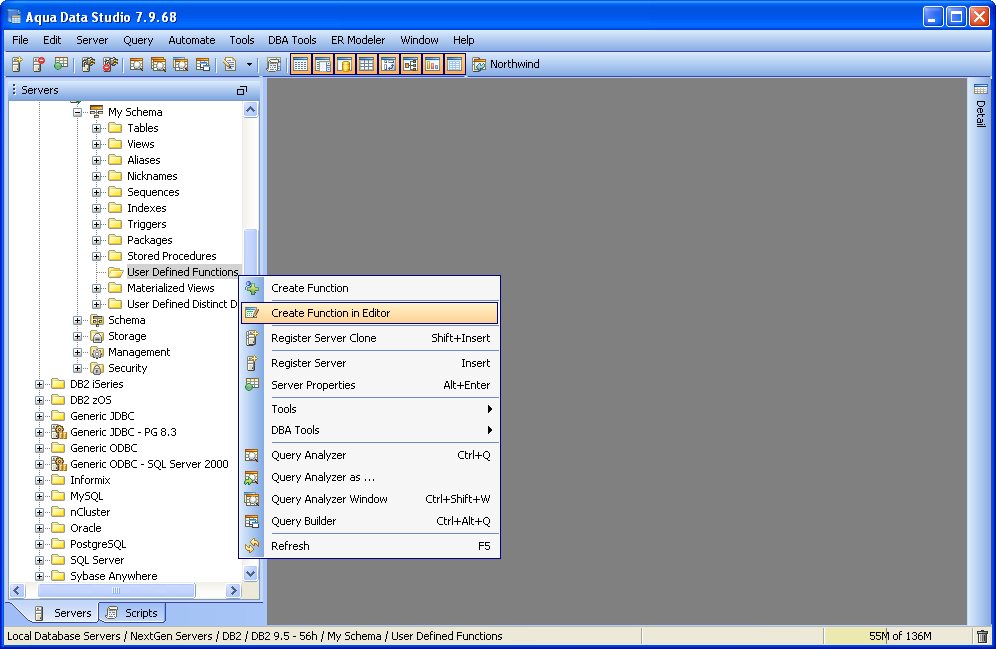Screen dimensions: 996x649
Task: Click the connect server plug toolbar icon
Action: (x=88, y=64)
